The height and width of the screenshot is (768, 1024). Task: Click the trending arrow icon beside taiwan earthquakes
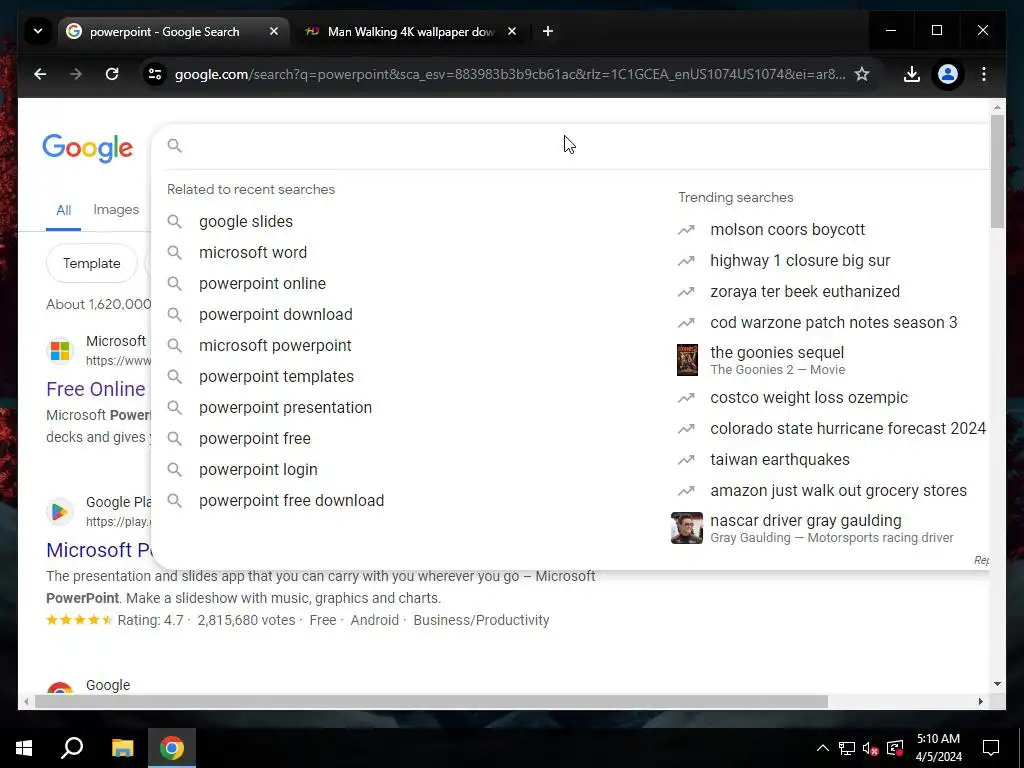686,460
